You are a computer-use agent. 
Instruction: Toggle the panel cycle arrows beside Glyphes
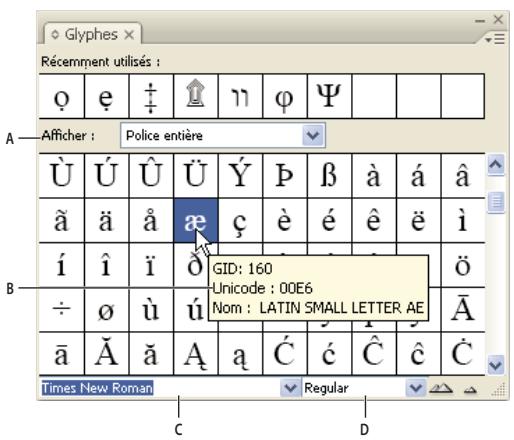pos(55,35)
